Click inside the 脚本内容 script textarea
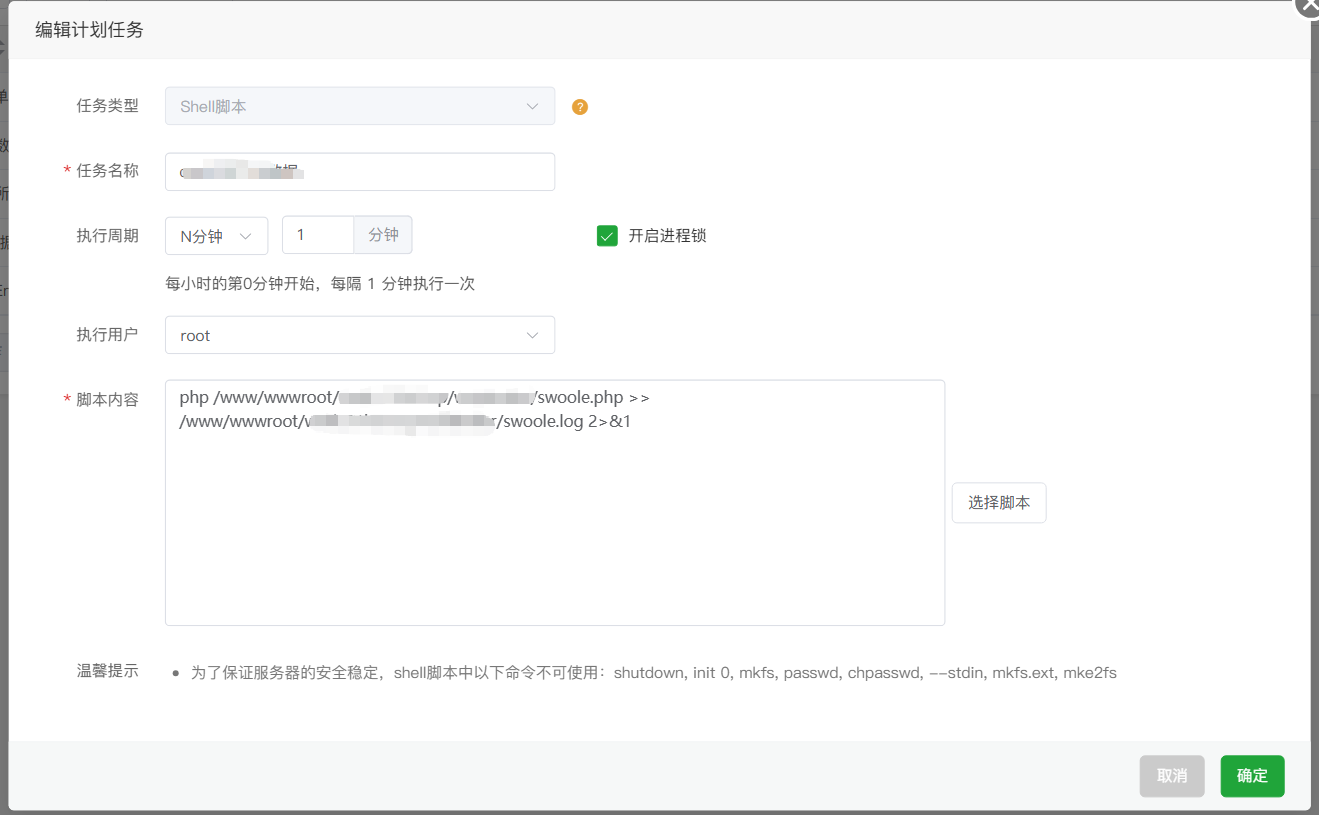Image resolution: width=1319 pixels, height=815 pixels. (x=554, y=500)
